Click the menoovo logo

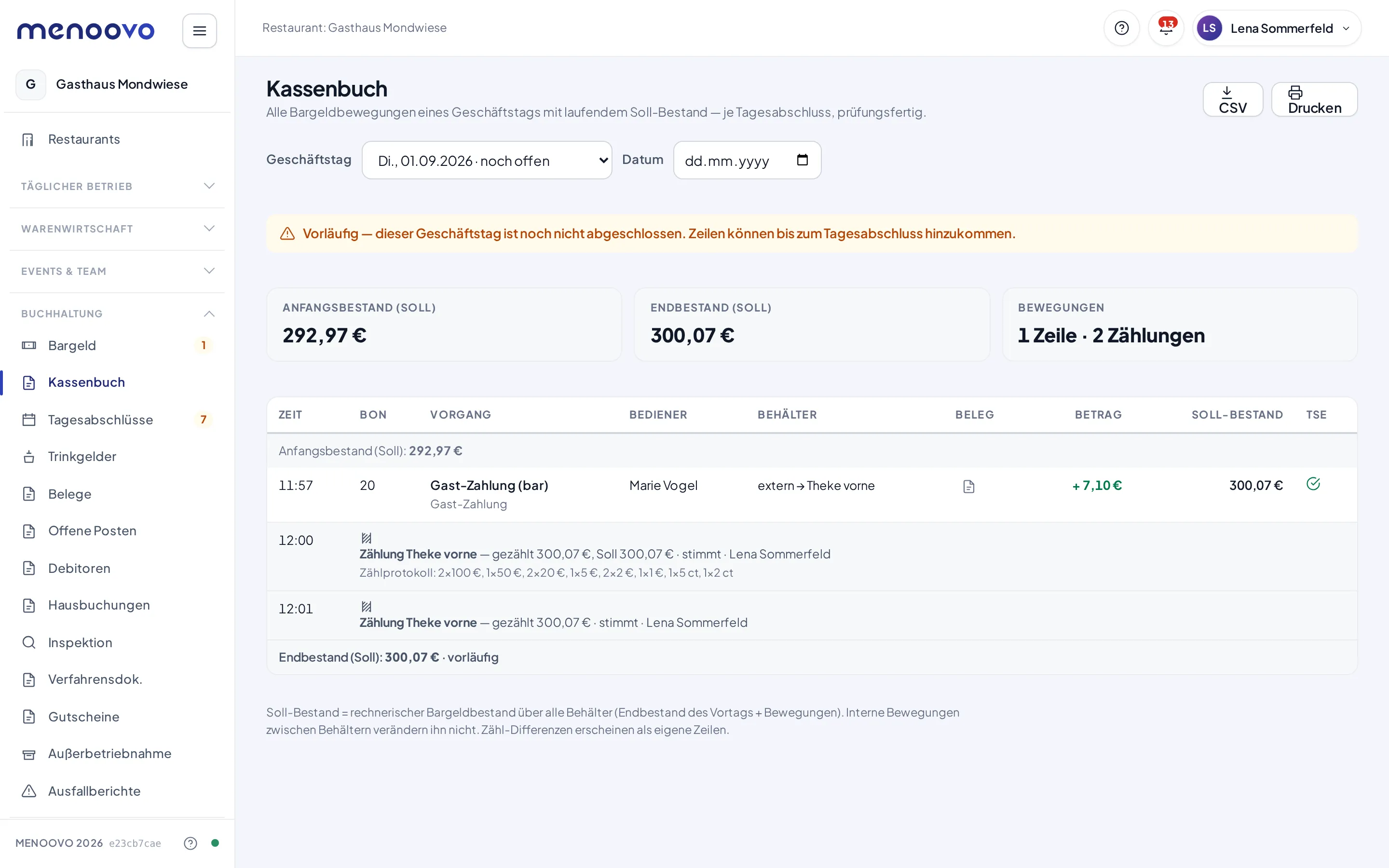pos(85,30)
